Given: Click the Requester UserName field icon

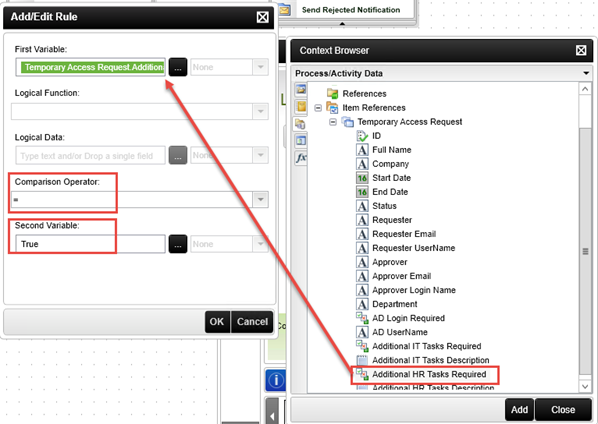Looking at the screenshot, I should (362, 248).
